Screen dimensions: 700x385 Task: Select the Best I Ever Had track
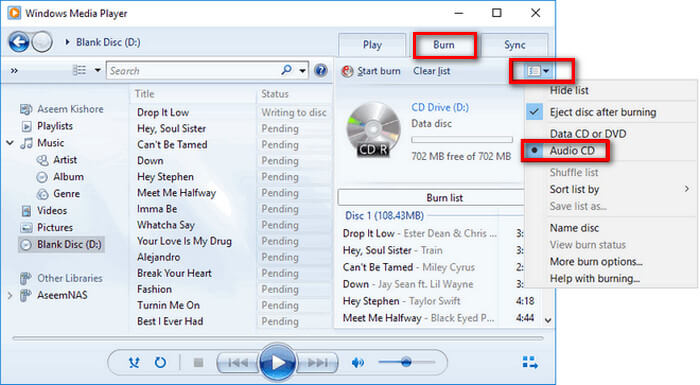(x=170, y=321)
